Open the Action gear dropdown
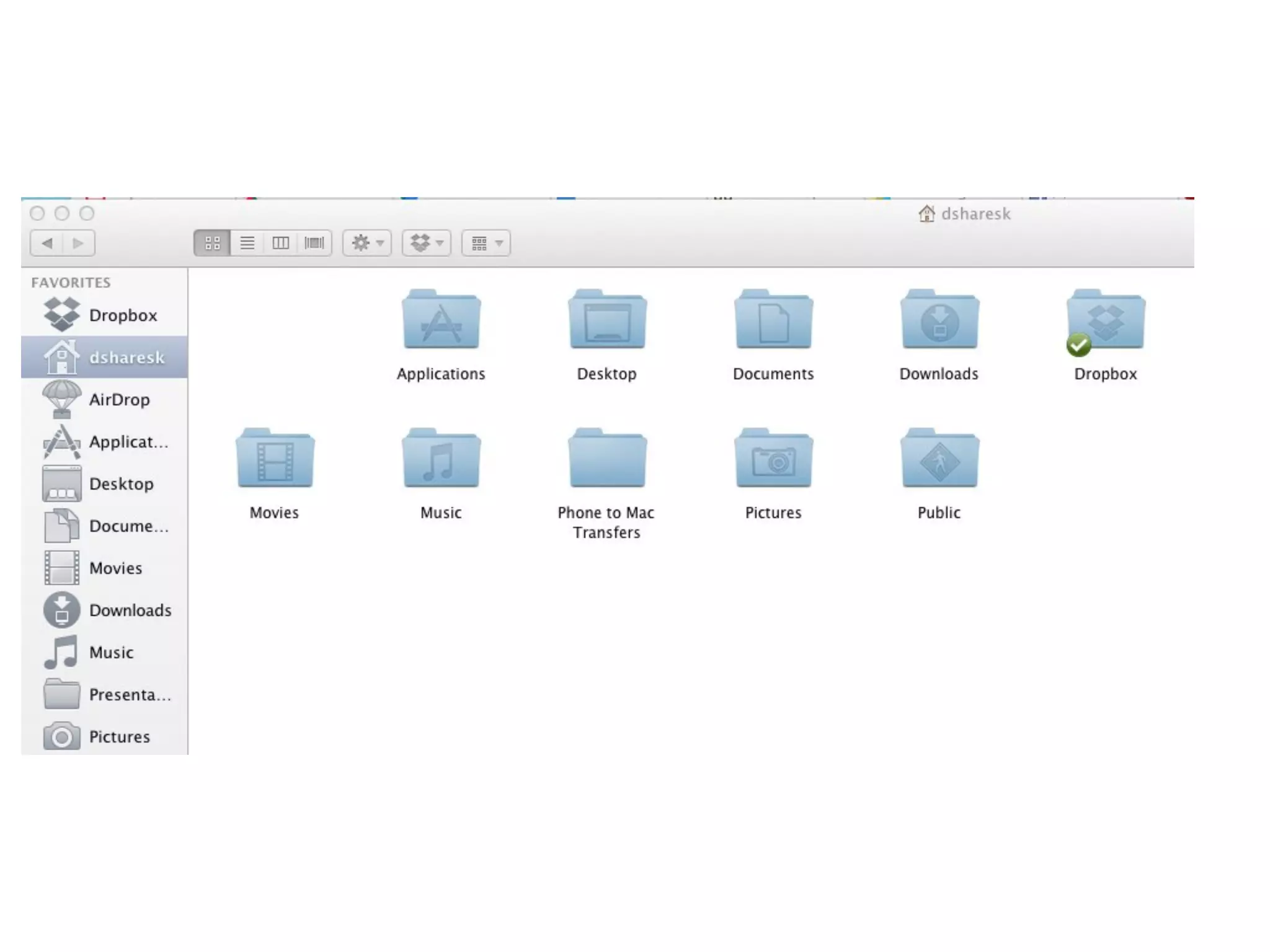Screen dimensions: 1270x952 (x=367, y=243)
